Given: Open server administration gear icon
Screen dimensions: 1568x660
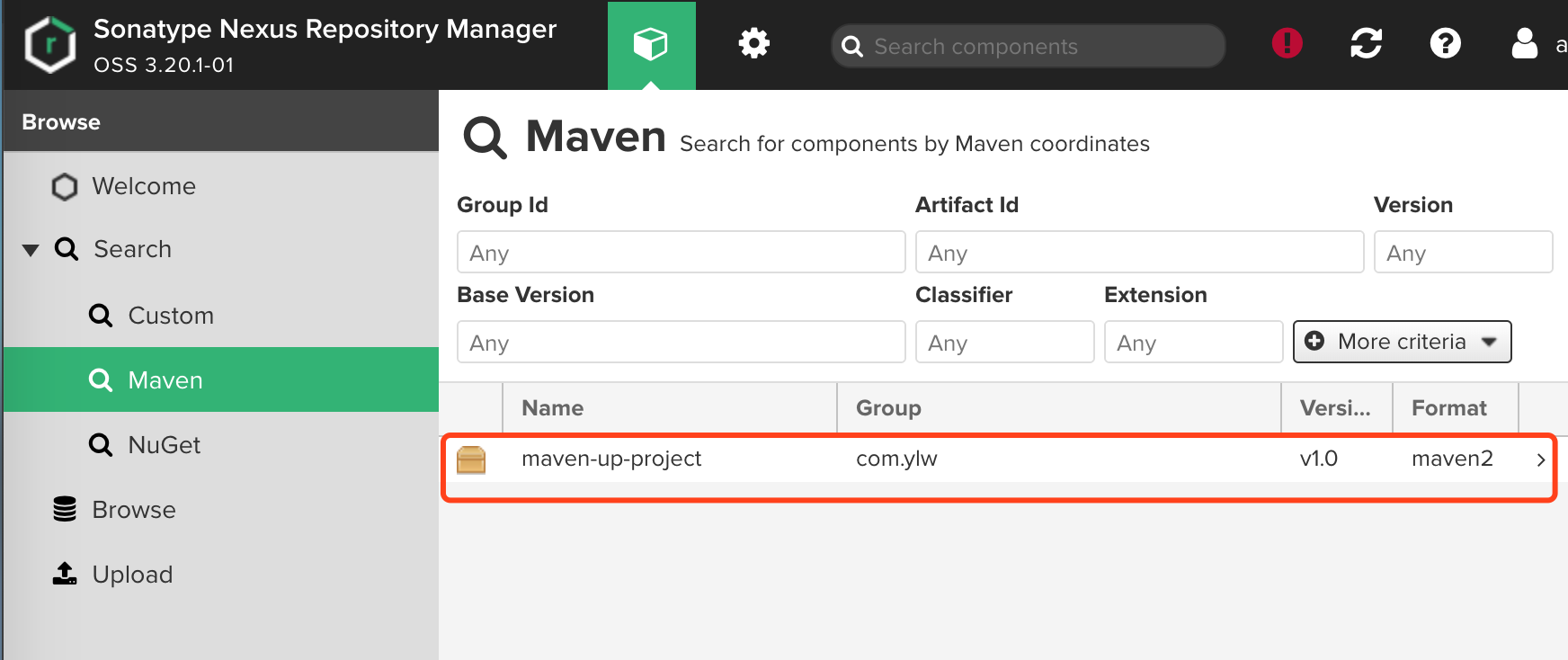Looking at the screenshot, I should click(753, 43).
